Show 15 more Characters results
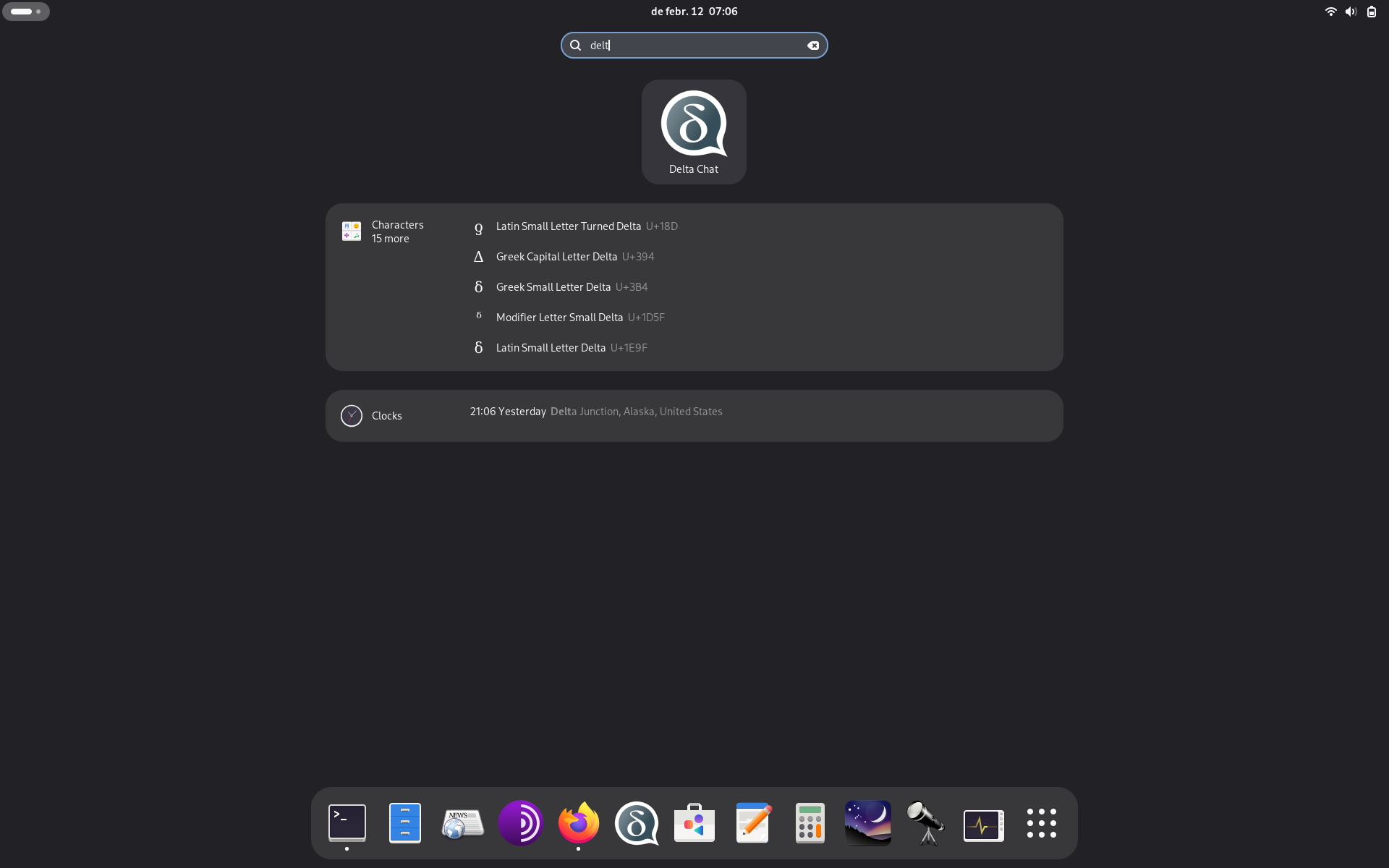 (390, 239)
